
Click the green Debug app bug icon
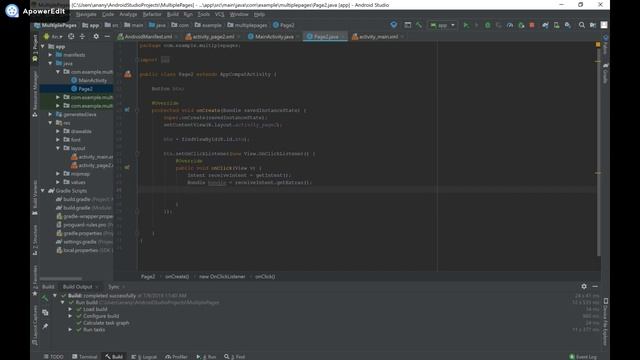click(487, 25)
